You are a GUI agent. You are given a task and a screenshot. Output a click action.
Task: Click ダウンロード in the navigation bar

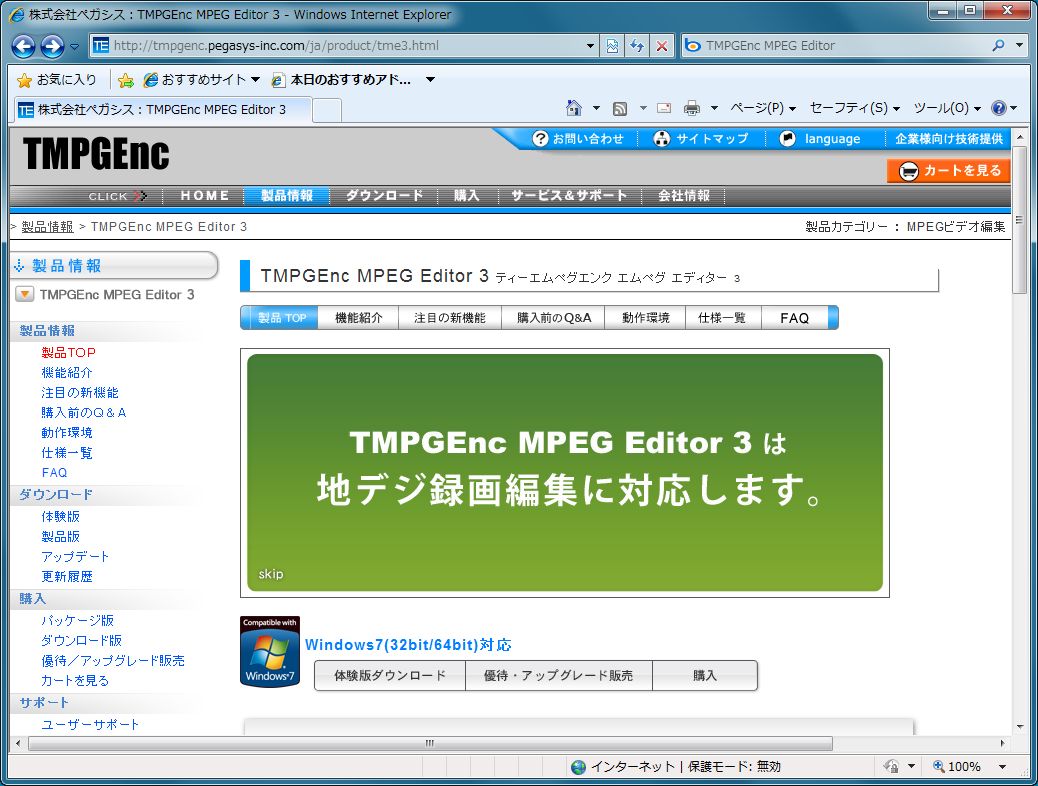pos(384,196)
